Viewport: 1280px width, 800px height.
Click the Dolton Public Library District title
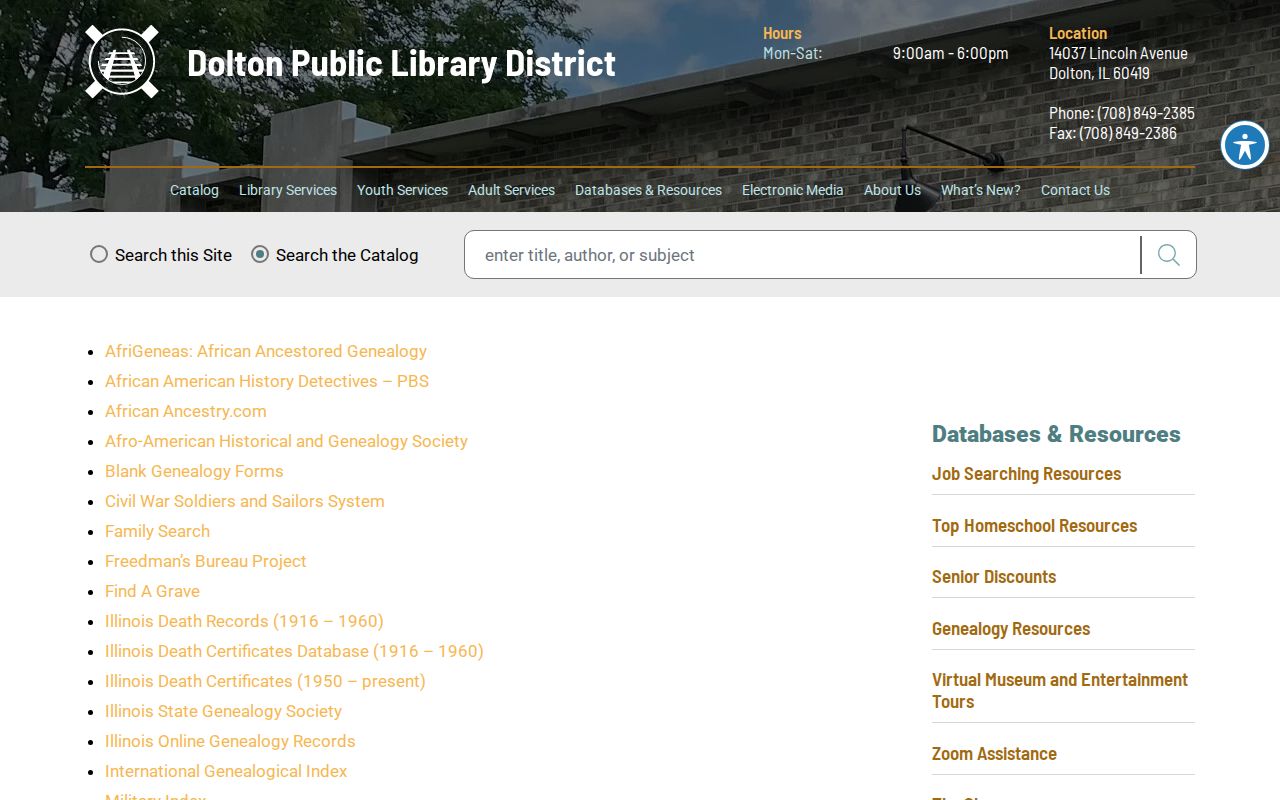click(x=401, y=63)
